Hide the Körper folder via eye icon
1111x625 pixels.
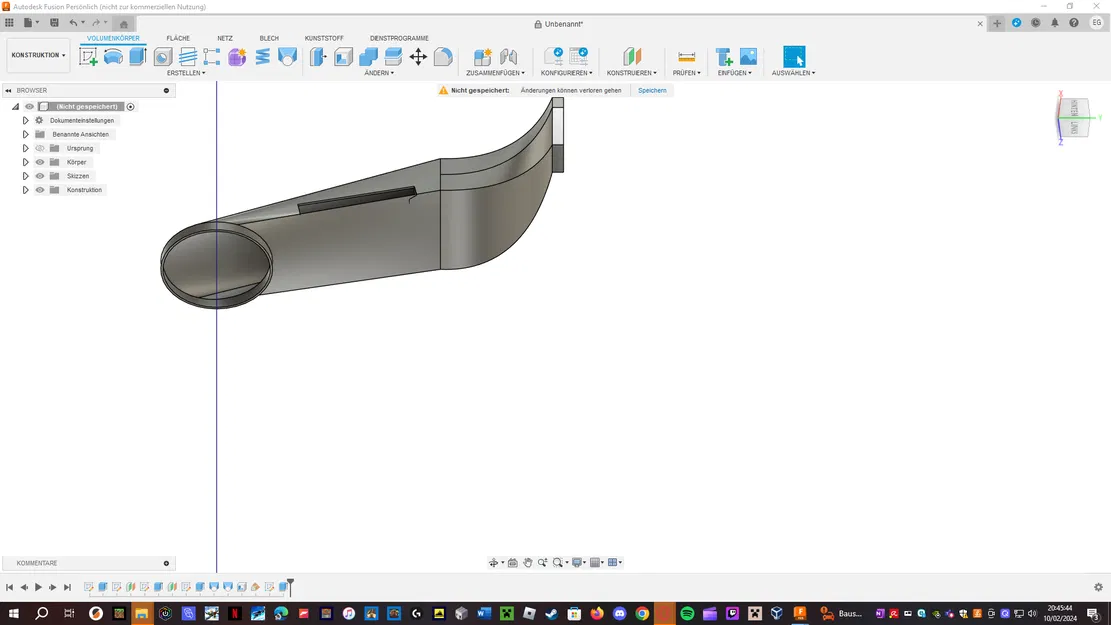click(40, 162)
